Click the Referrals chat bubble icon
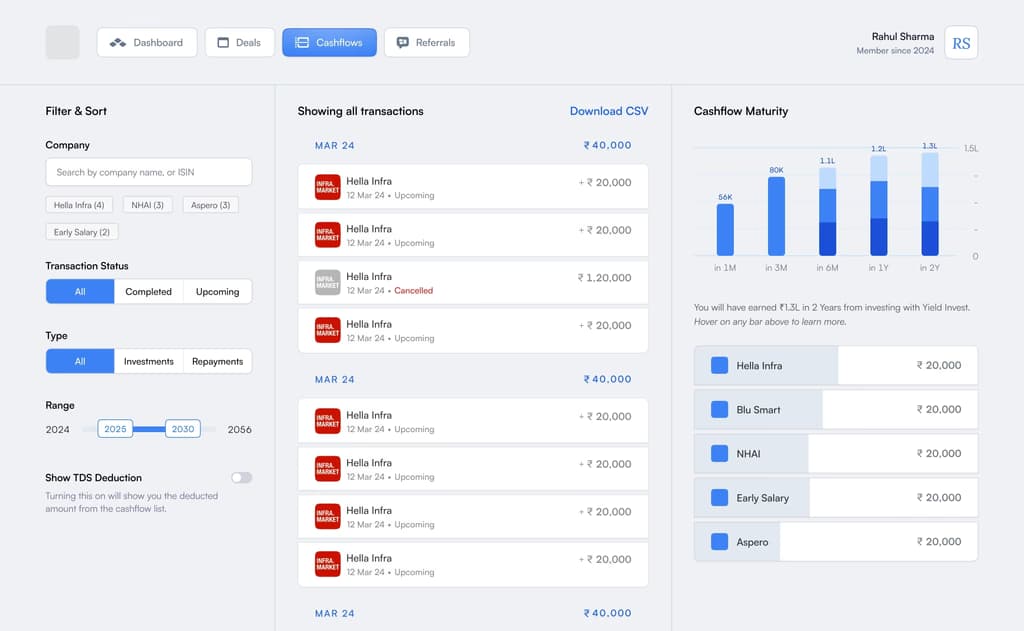Screen dimensions: 1024x631 403,42
